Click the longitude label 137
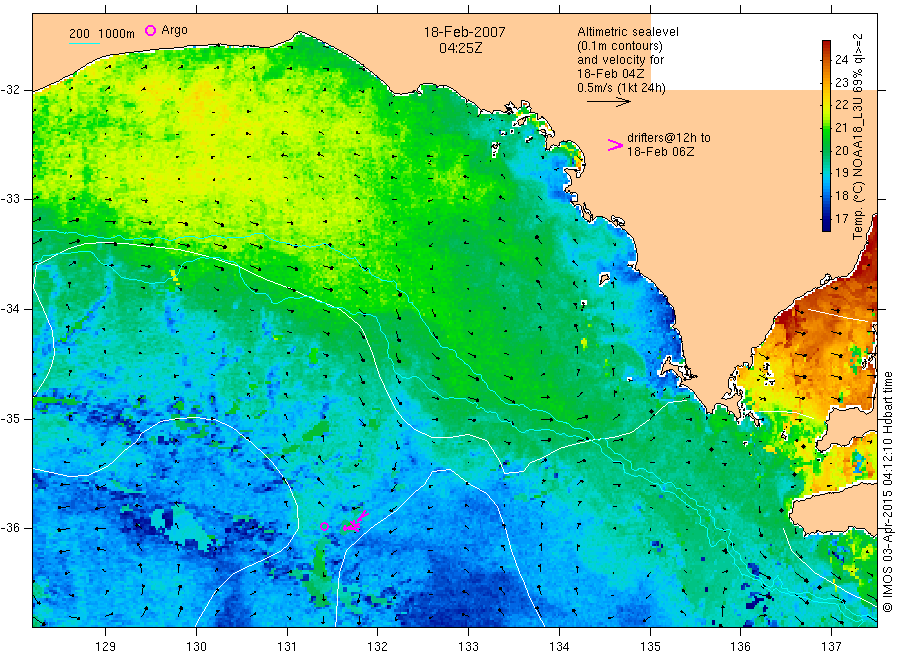 831,647
